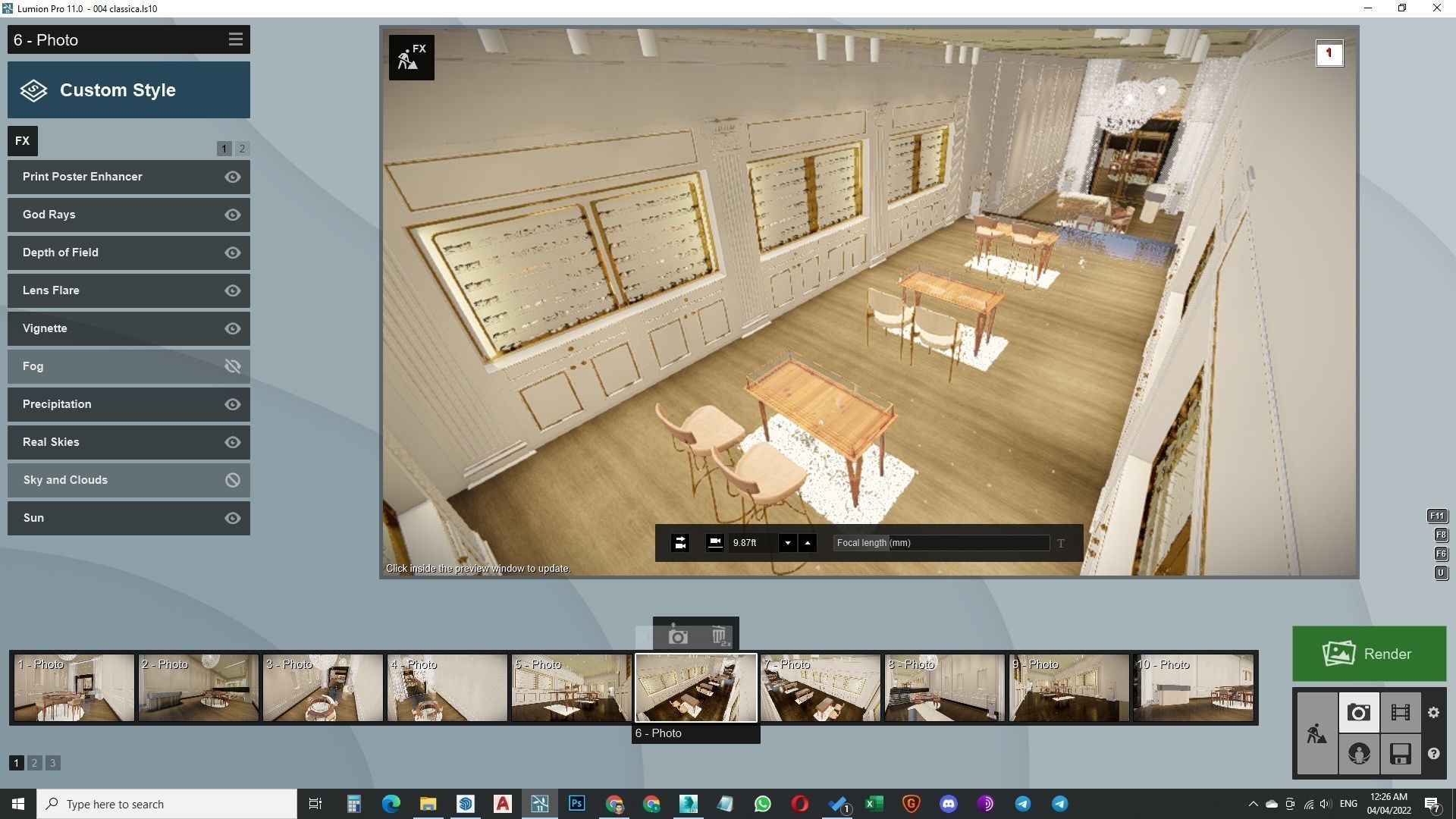Click the F11 fullscreen key indicator

click(x=1437, y=516)
